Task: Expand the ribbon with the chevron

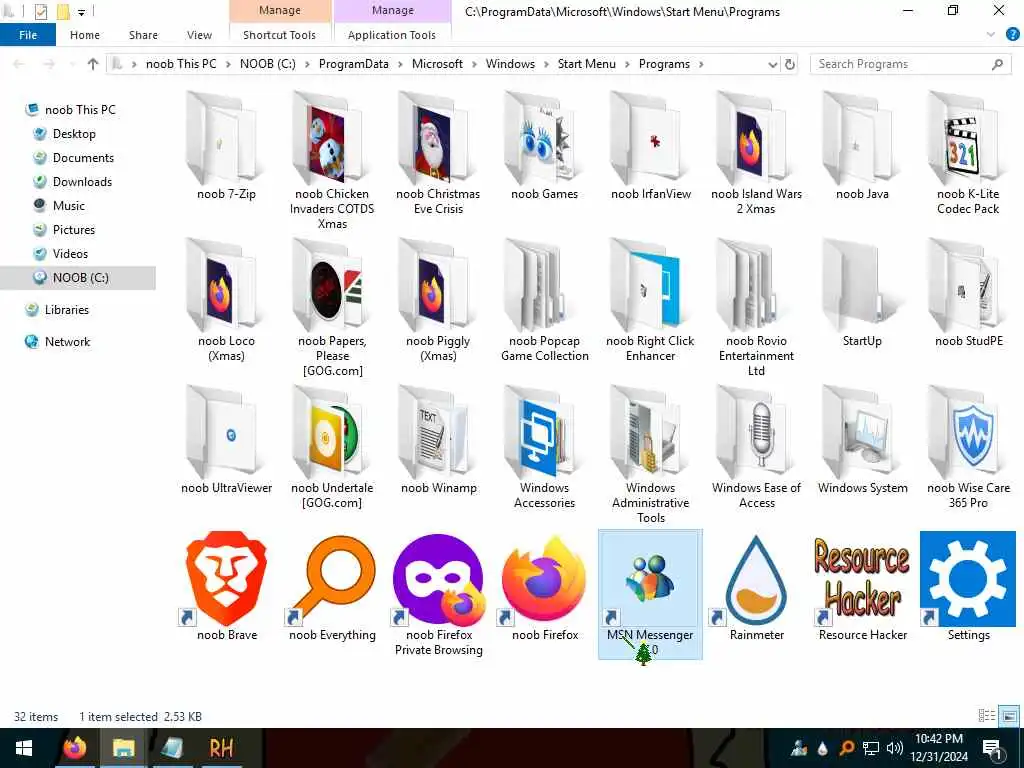Action: [x=991, y=35]
